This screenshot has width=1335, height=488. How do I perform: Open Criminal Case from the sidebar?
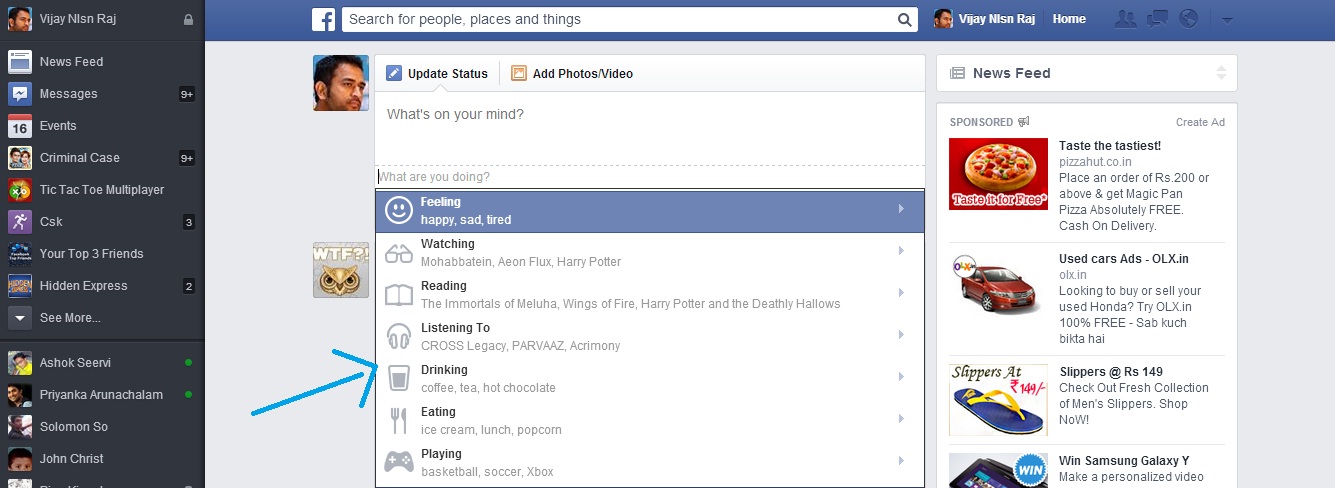point(79,158)
